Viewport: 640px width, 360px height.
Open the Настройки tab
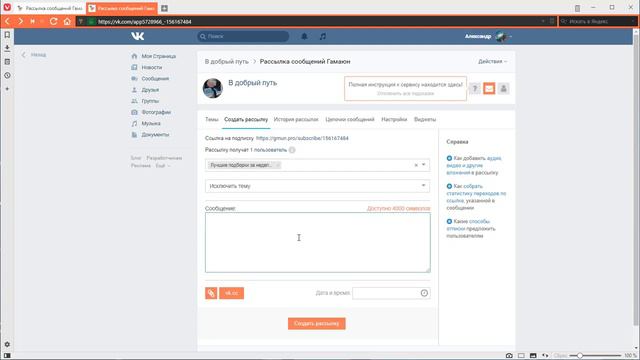(394, 120)
